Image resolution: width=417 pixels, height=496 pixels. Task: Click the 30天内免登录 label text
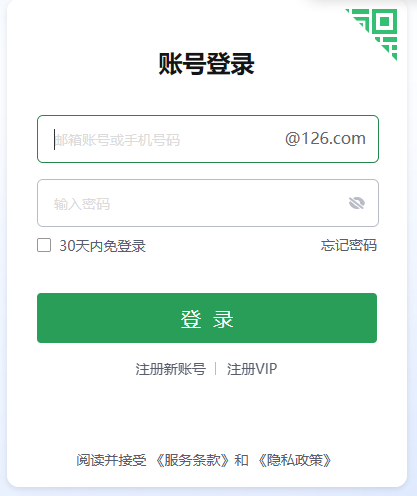point(102,246)
